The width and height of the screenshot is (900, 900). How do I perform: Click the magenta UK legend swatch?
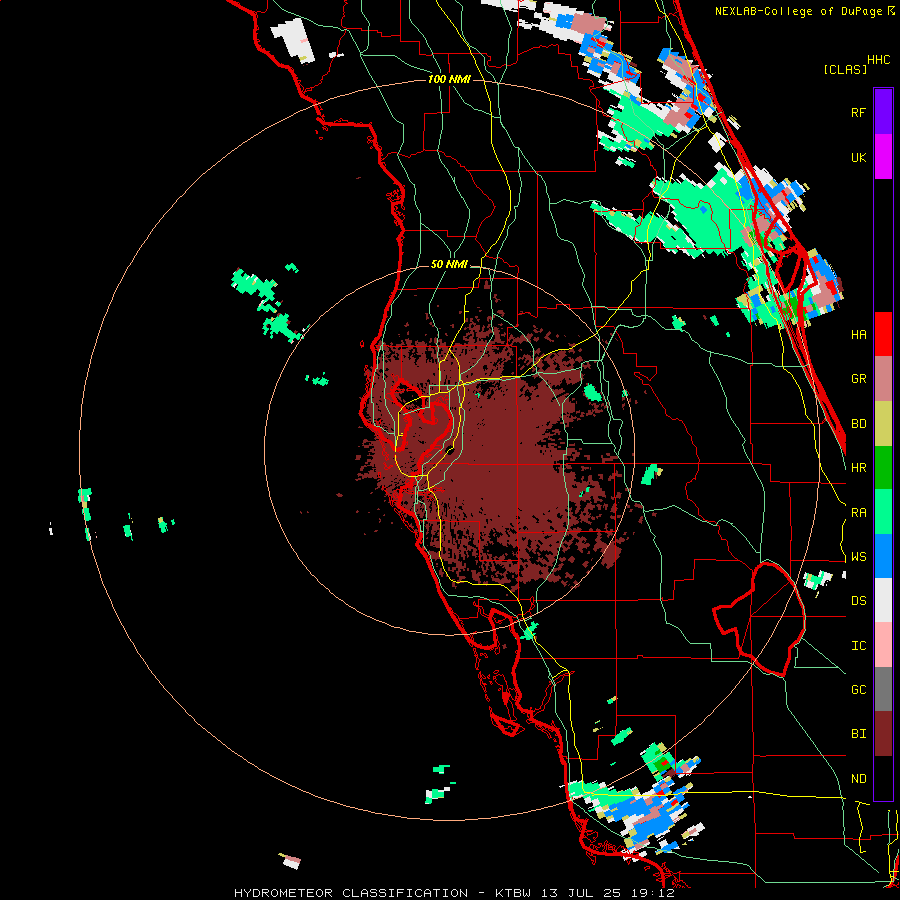pyautogui.click(x=883, y=157)
